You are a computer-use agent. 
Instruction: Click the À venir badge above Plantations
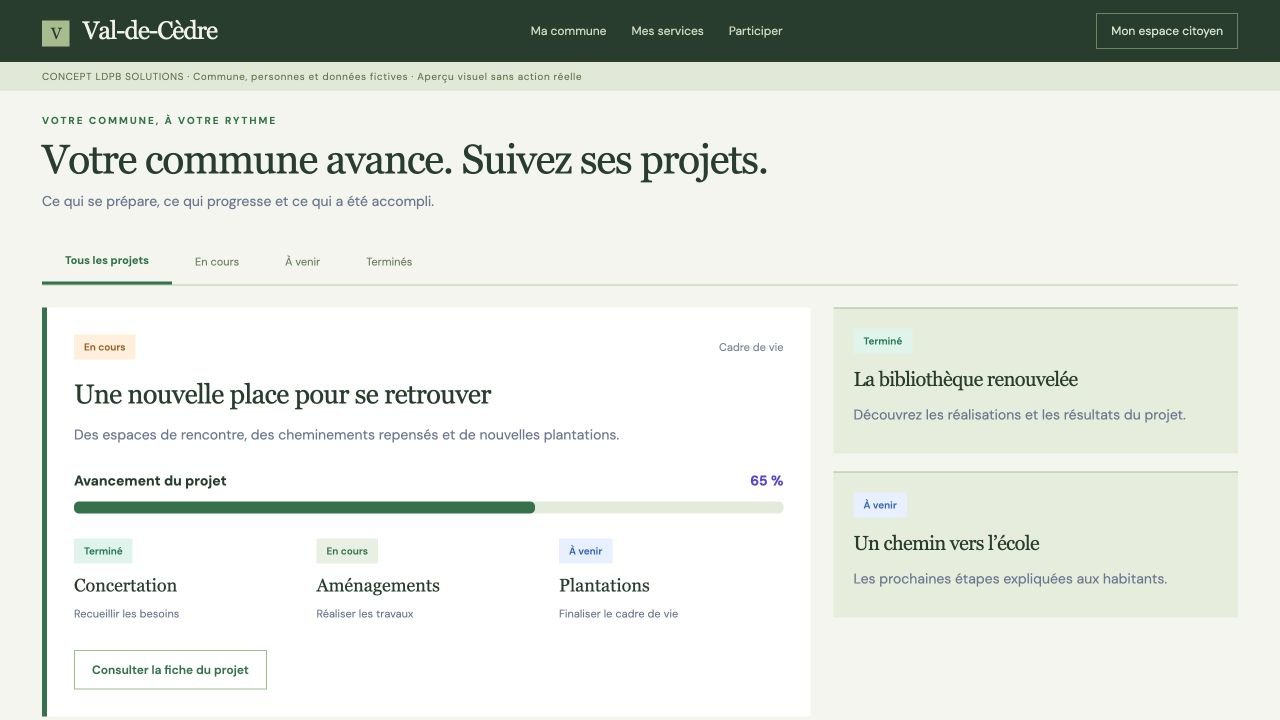click(x=586, y=551)
